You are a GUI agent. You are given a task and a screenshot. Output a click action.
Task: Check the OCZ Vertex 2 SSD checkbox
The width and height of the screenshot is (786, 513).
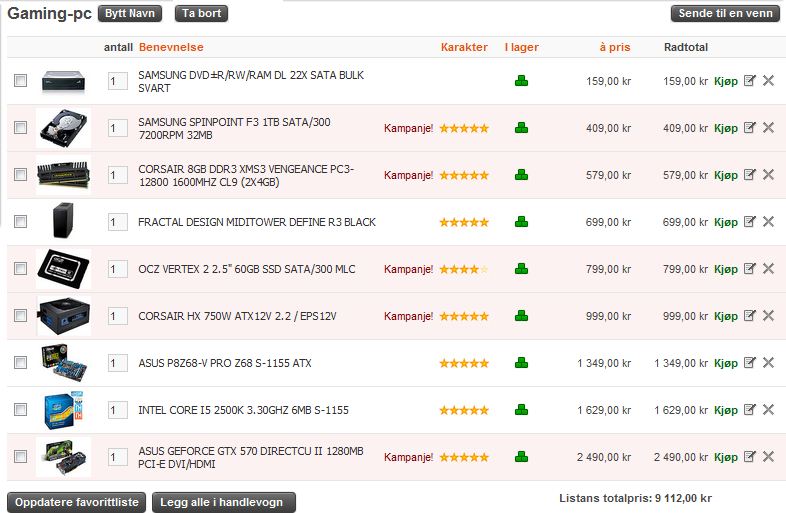[21, 268]
